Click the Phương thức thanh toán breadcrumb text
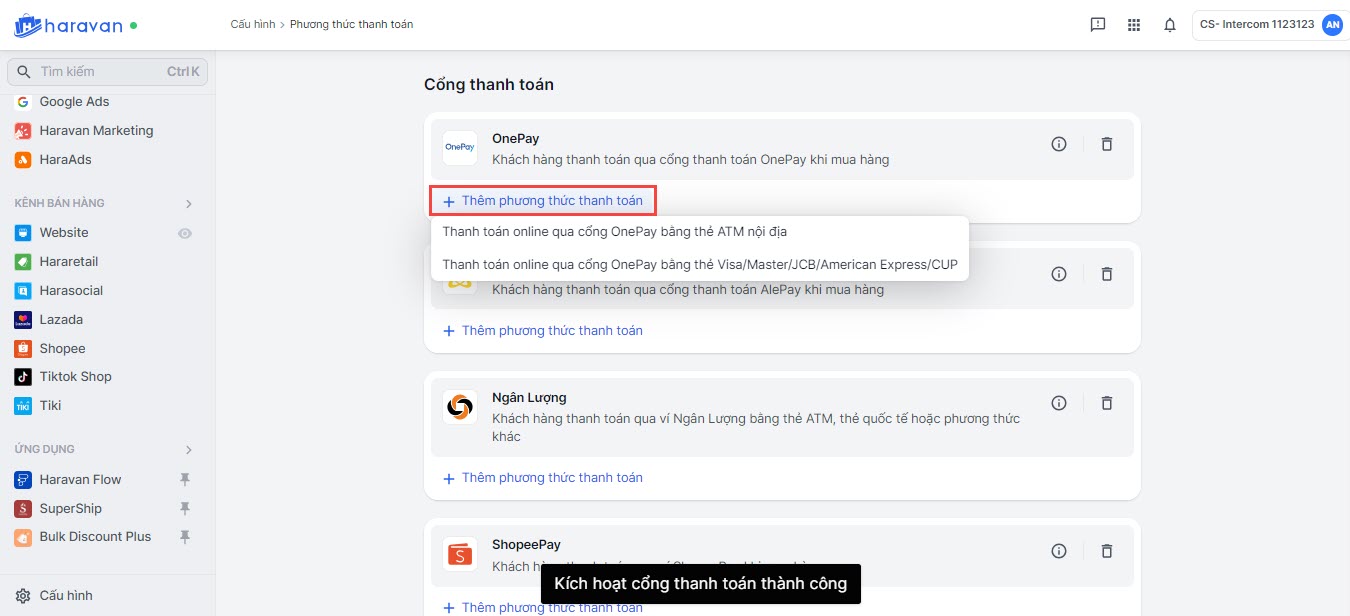Screen dimensions: 1350x616 351,24
